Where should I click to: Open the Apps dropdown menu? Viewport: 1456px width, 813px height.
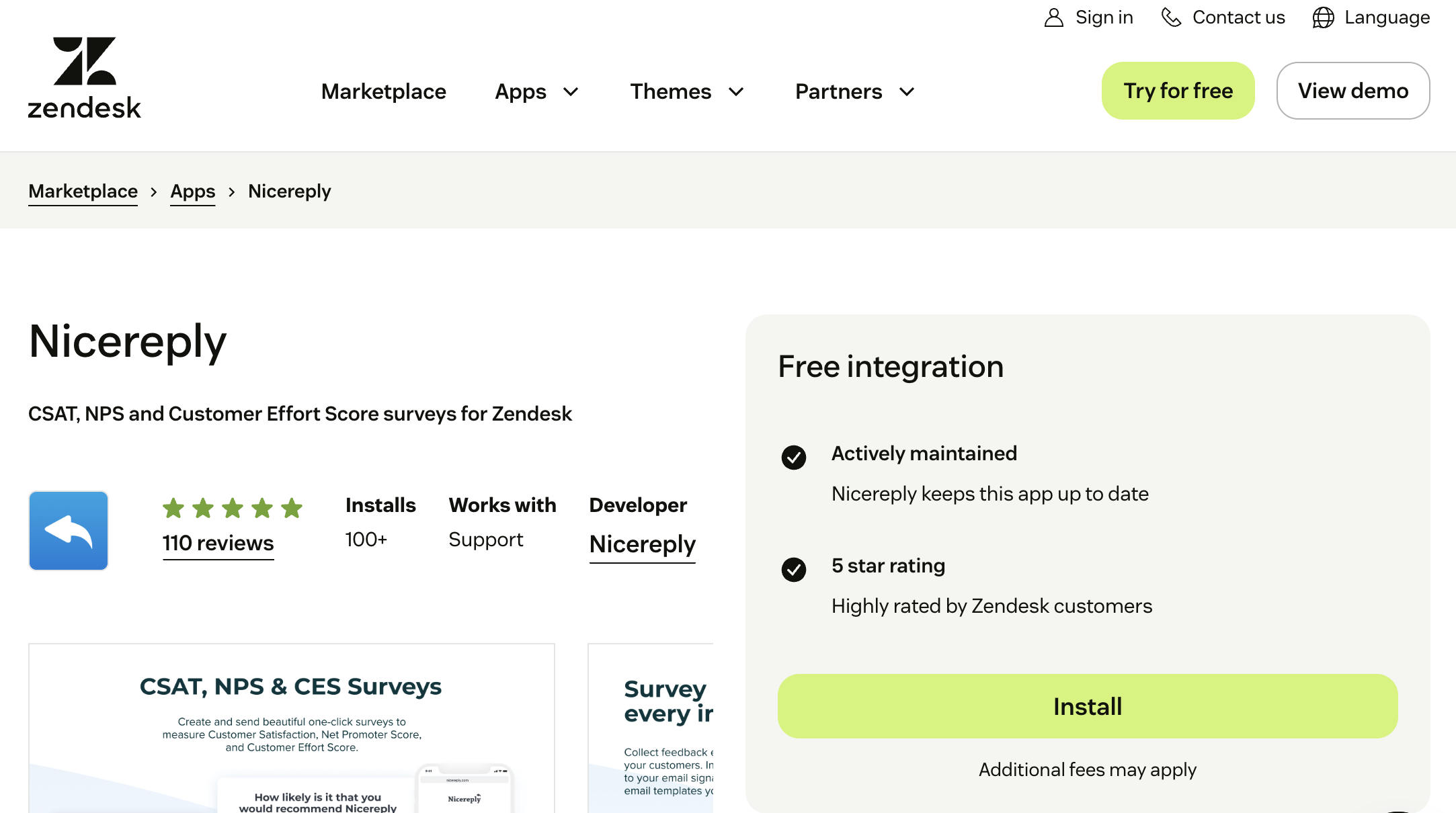pyautogui.click(x=536, y=91)
